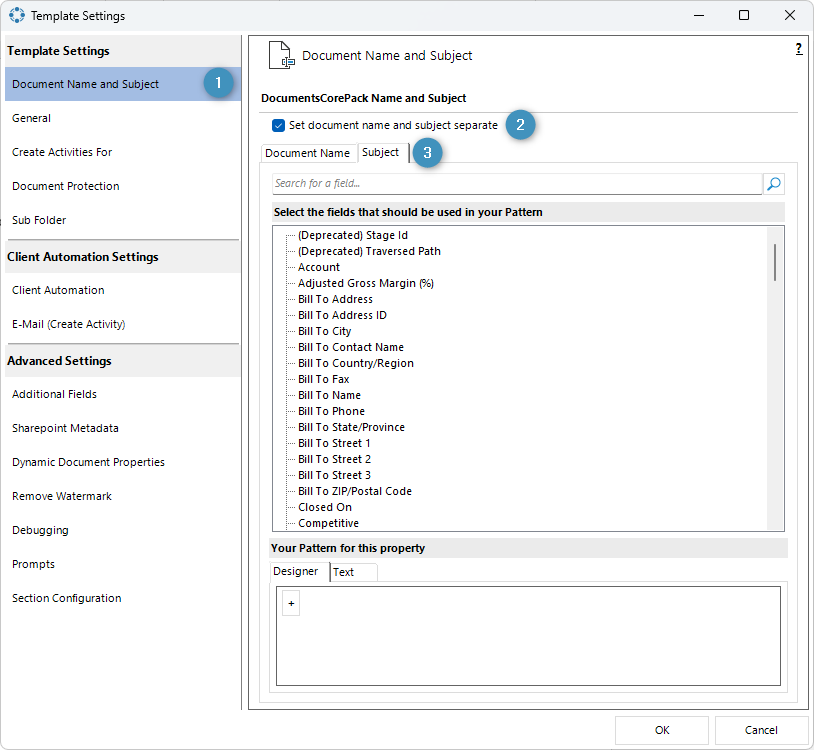Screen dimensions: 814x750
Task: Confirm settings with OK button
Action: [x=662, y=730]
